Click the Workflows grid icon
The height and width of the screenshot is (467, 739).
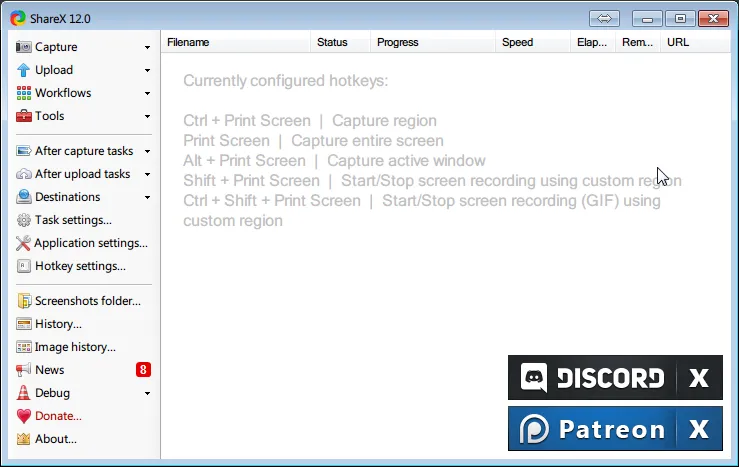(24, 93)
